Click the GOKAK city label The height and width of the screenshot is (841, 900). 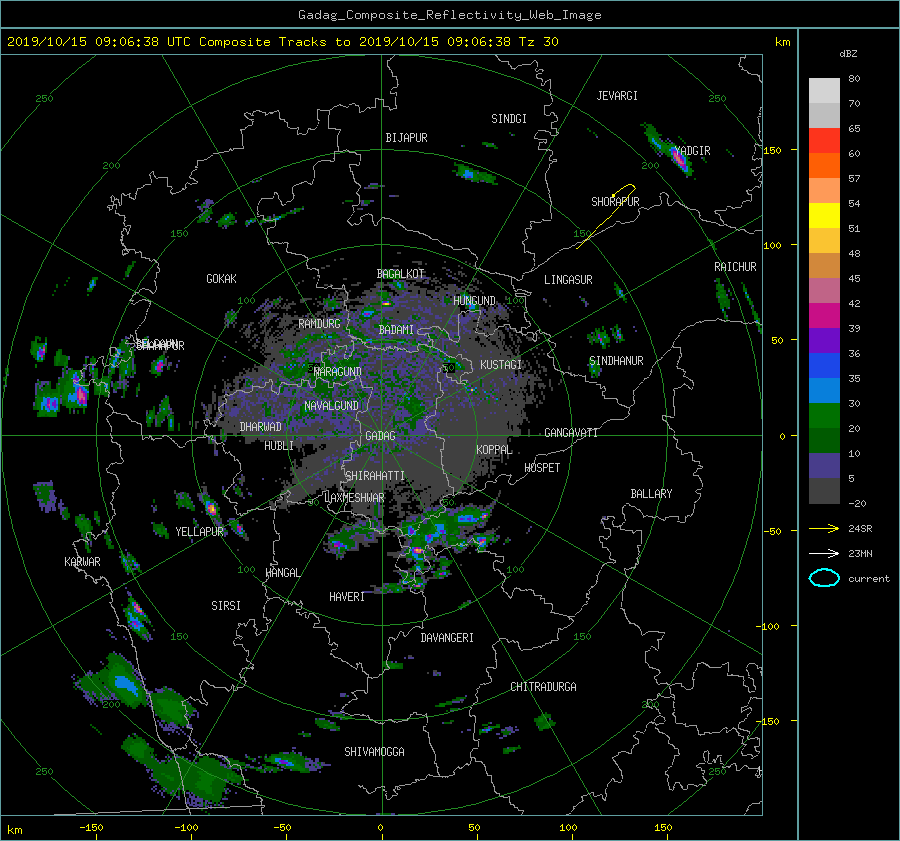(221, 279)
